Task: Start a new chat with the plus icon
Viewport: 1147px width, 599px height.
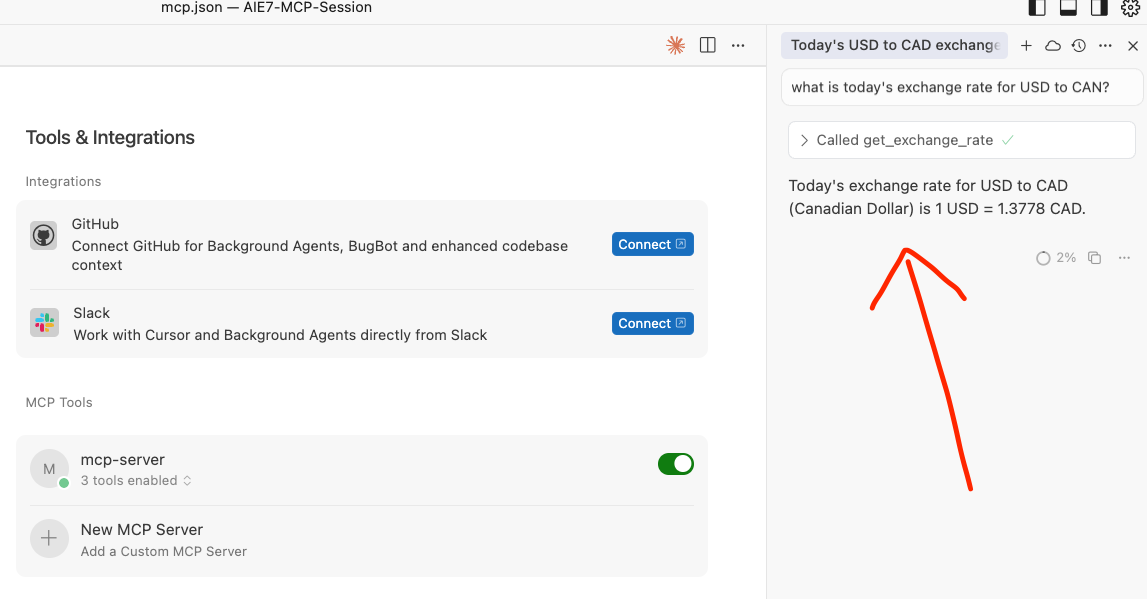Action: coord(1026,45)
